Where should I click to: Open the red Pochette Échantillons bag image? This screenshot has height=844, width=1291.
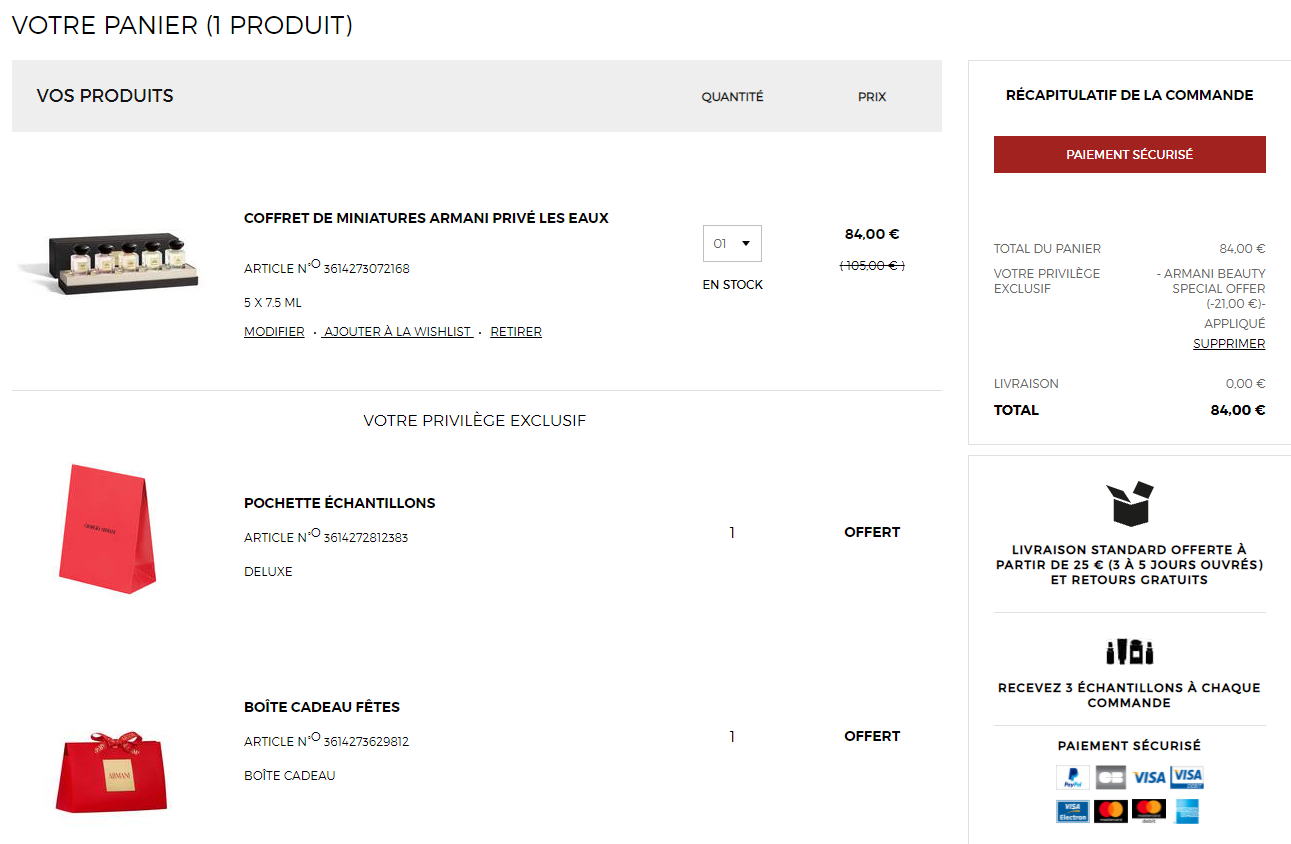tap(107, 528)
